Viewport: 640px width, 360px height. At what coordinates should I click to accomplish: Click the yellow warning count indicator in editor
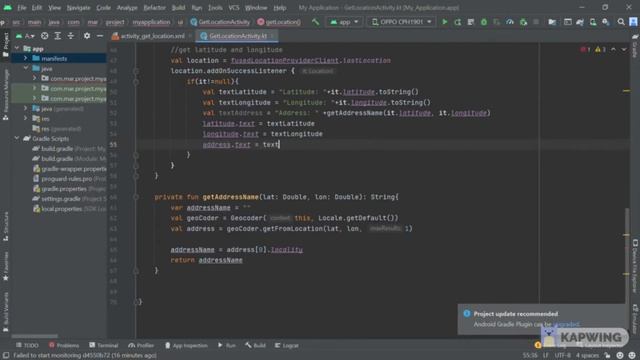[x=600, y=49]
